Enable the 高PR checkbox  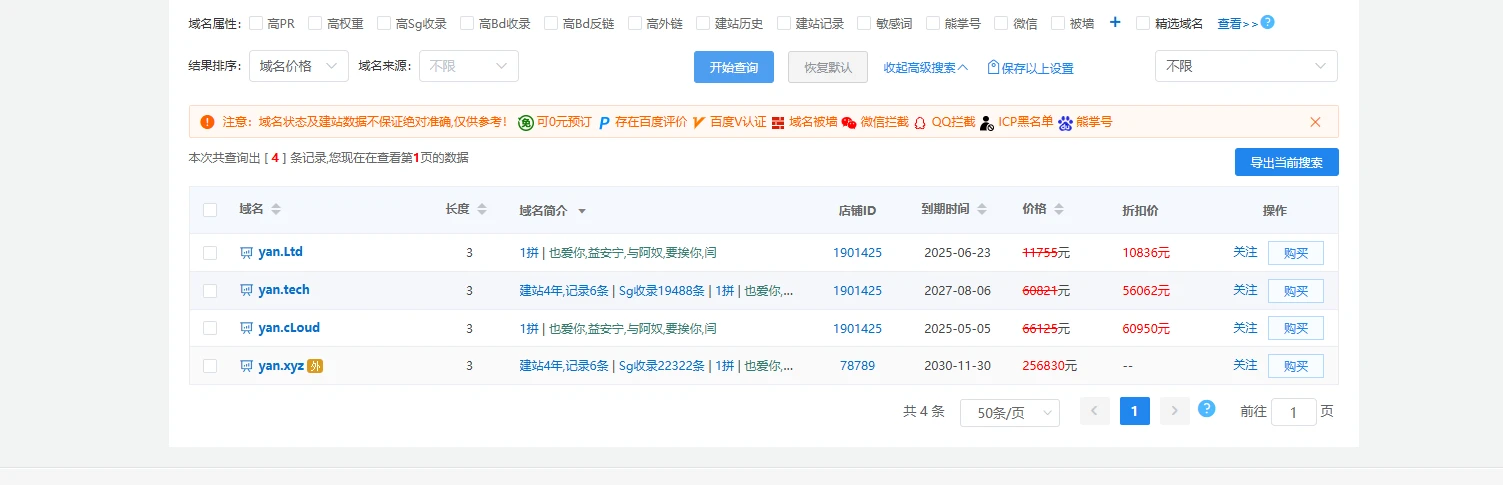click(x=256, y=23)
